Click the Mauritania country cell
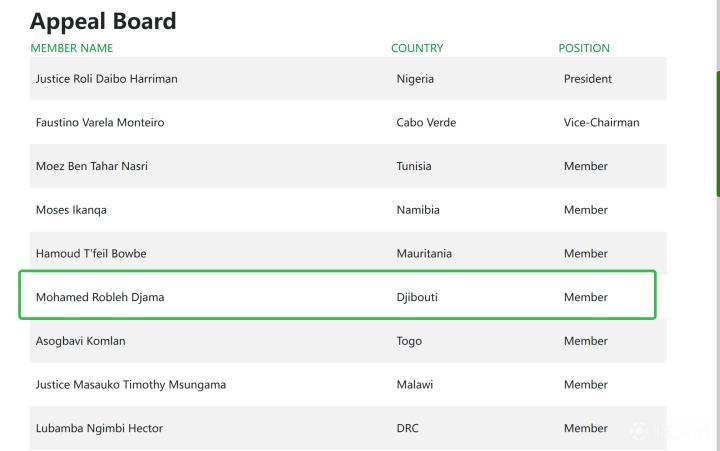The height and width of the screenshot is (451, 720). (424, 254)
